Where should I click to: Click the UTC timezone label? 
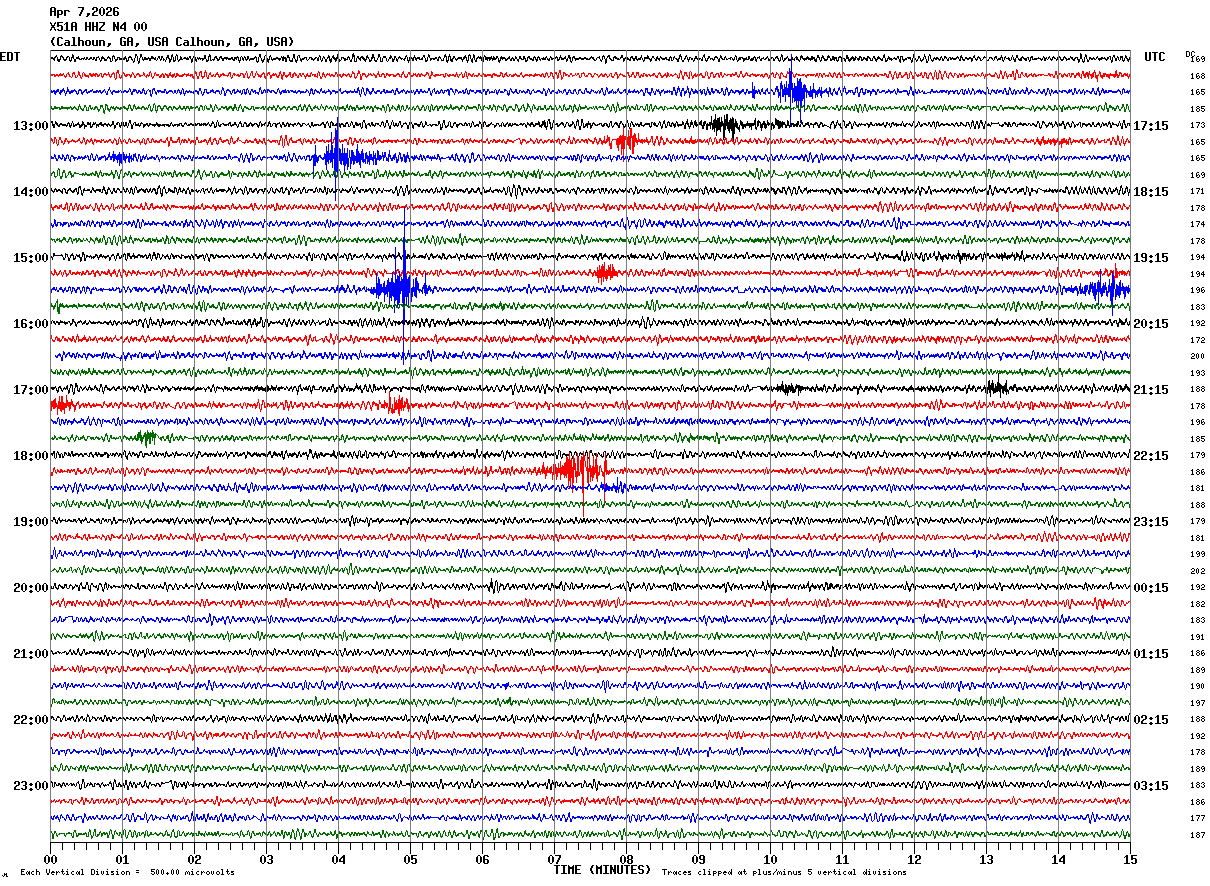pos(1155,57)
